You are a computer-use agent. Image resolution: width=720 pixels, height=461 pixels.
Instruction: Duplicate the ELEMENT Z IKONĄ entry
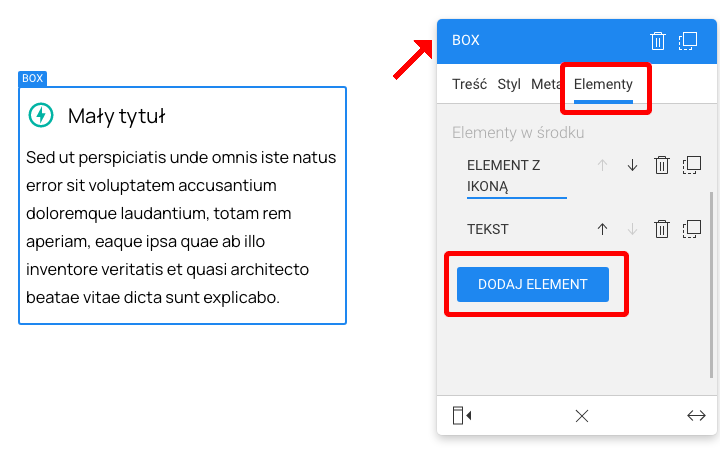coord(691,166)
